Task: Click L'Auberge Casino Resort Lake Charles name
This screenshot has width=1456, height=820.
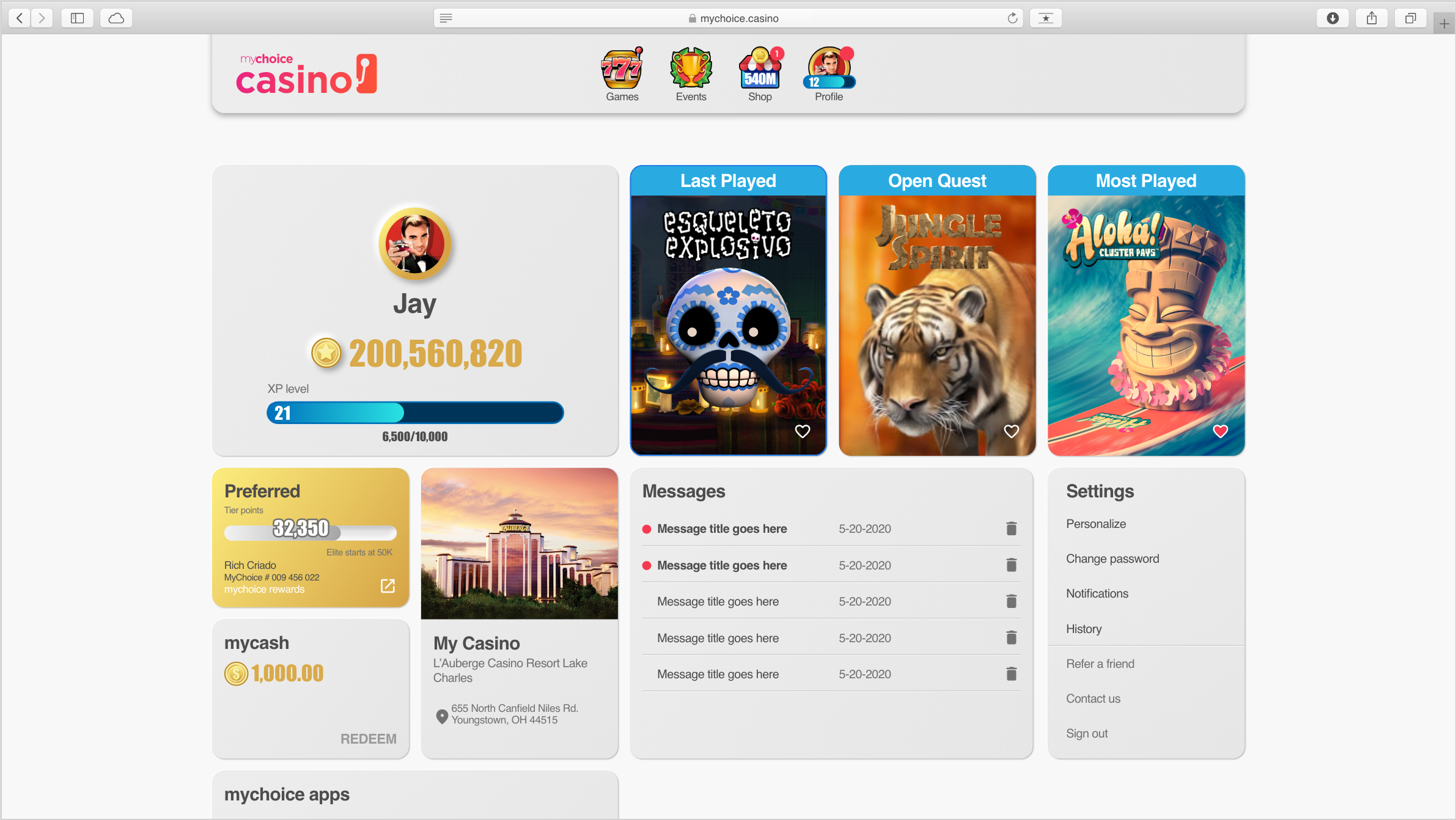Action: click(510, 670)
